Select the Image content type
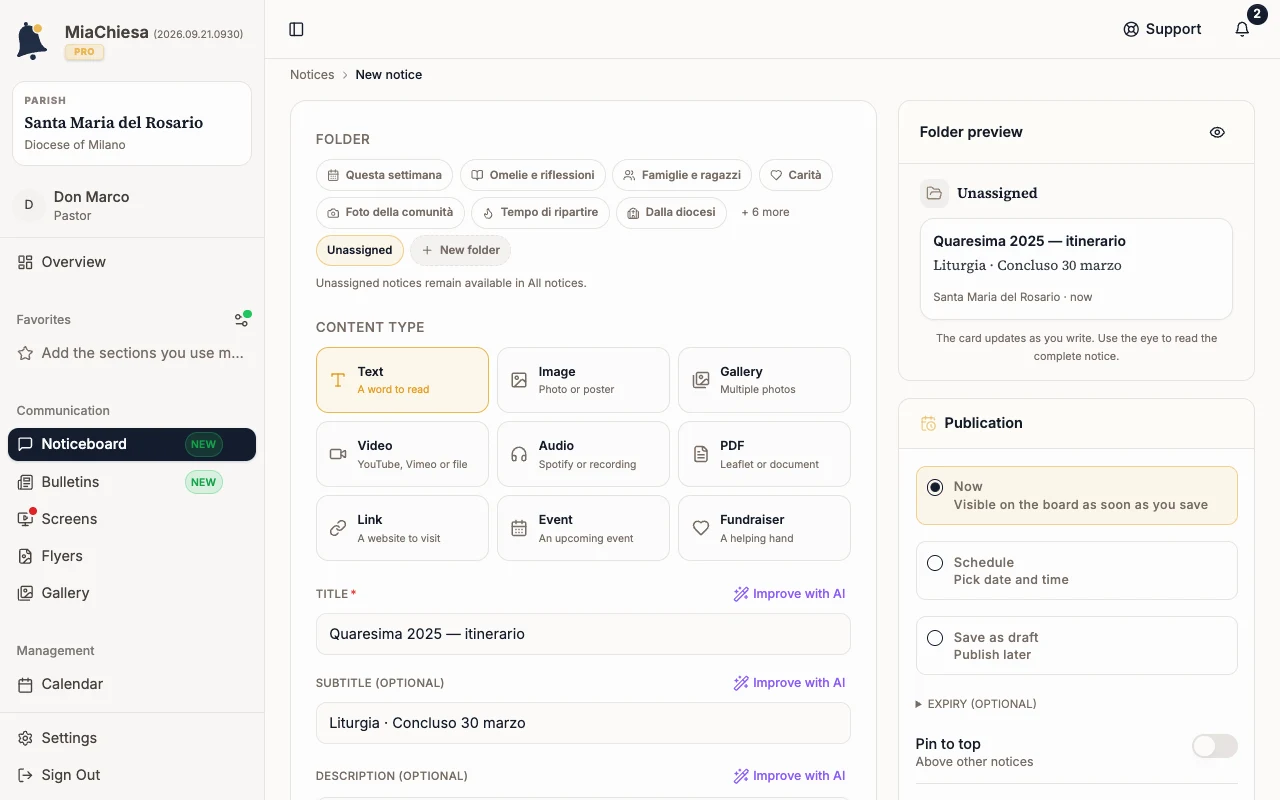The image size is (1280, 800). [583, 380]
